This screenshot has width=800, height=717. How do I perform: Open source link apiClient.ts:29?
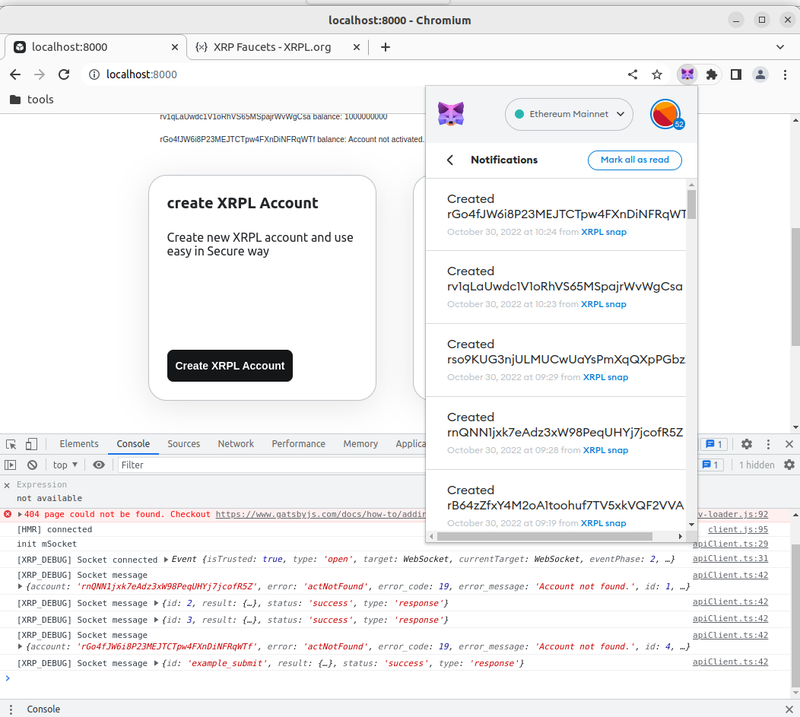730,544
